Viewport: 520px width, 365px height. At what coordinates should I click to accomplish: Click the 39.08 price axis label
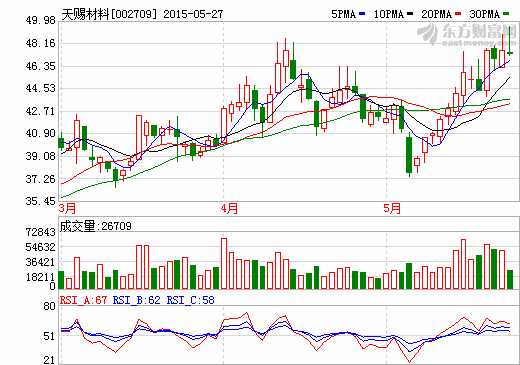pos(41,156)
